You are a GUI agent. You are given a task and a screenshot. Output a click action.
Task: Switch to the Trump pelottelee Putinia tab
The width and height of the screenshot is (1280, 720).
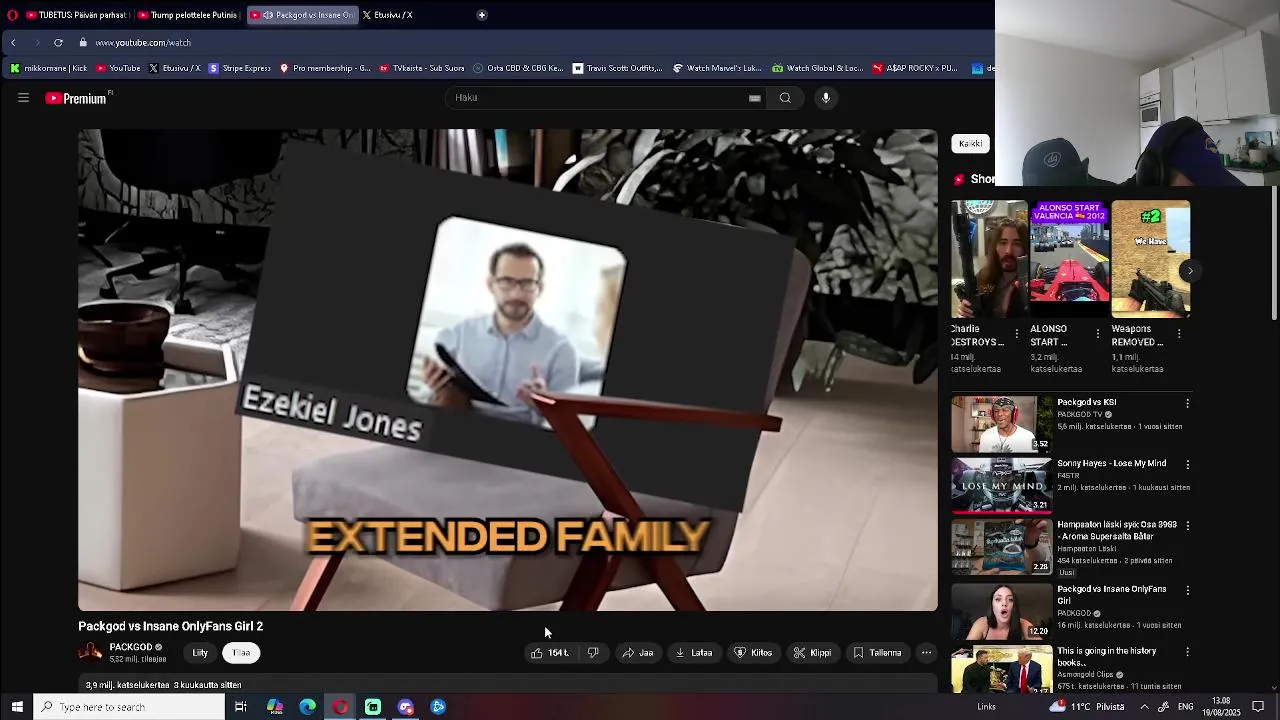point(187,15)
